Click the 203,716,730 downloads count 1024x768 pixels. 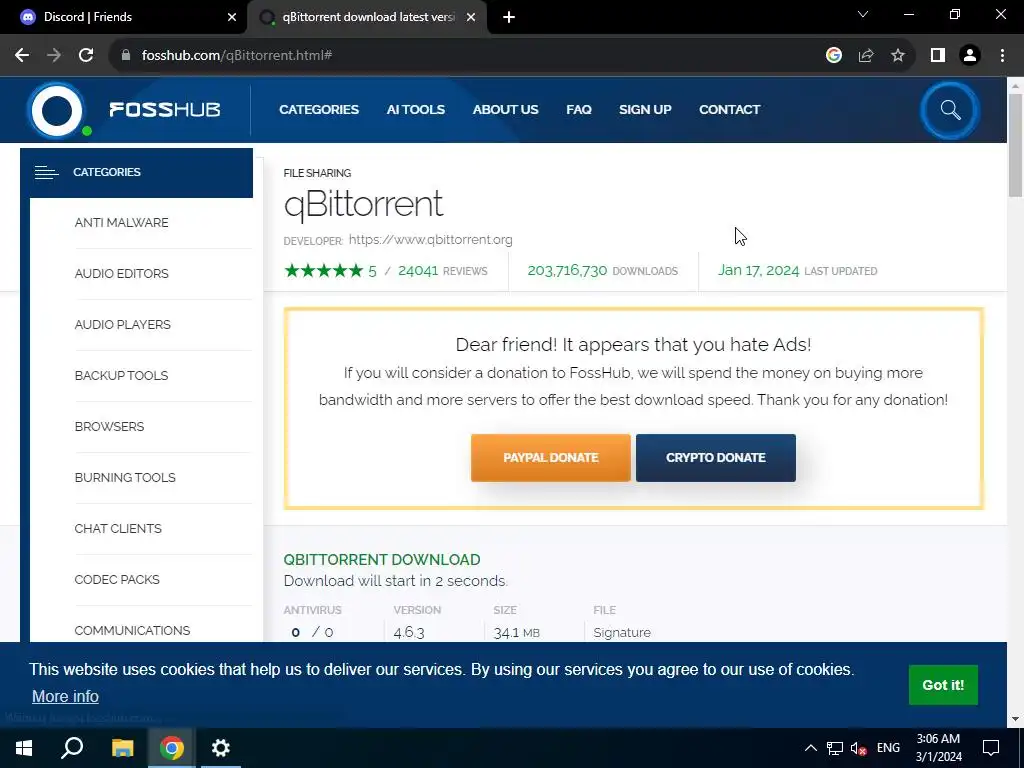coord(567,270)
